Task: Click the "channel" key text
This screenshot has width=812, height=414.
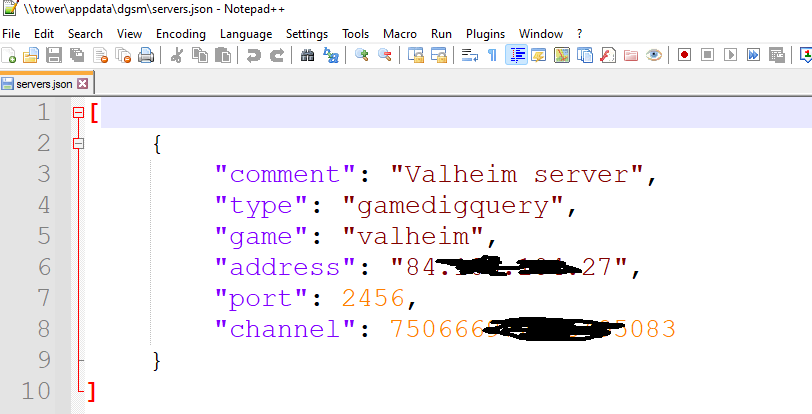Action: pyautogui.click(x=286, y=330)
